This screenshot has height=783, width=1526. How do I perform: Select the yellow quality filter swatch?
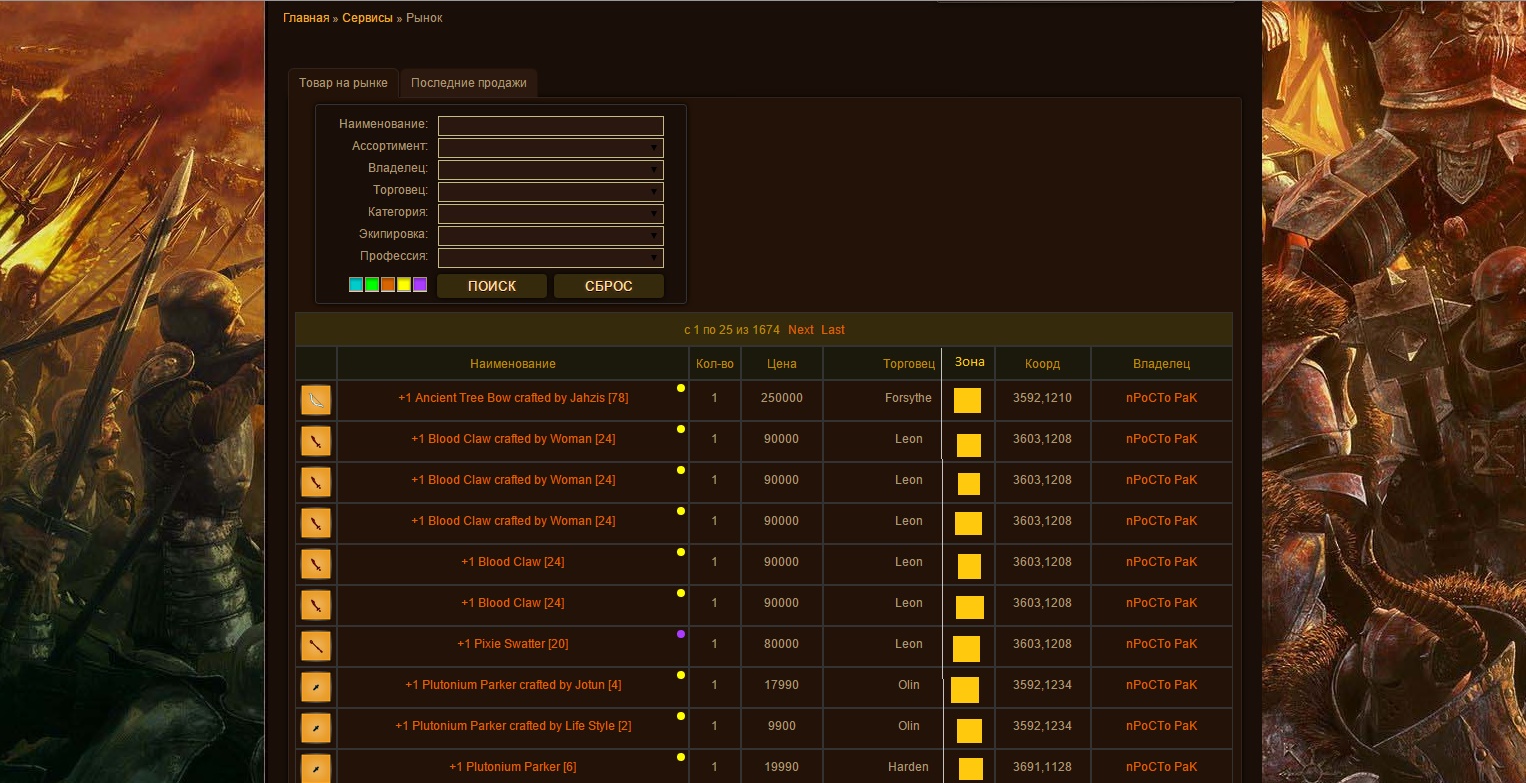pyautogui.click(x=404, y=285)
